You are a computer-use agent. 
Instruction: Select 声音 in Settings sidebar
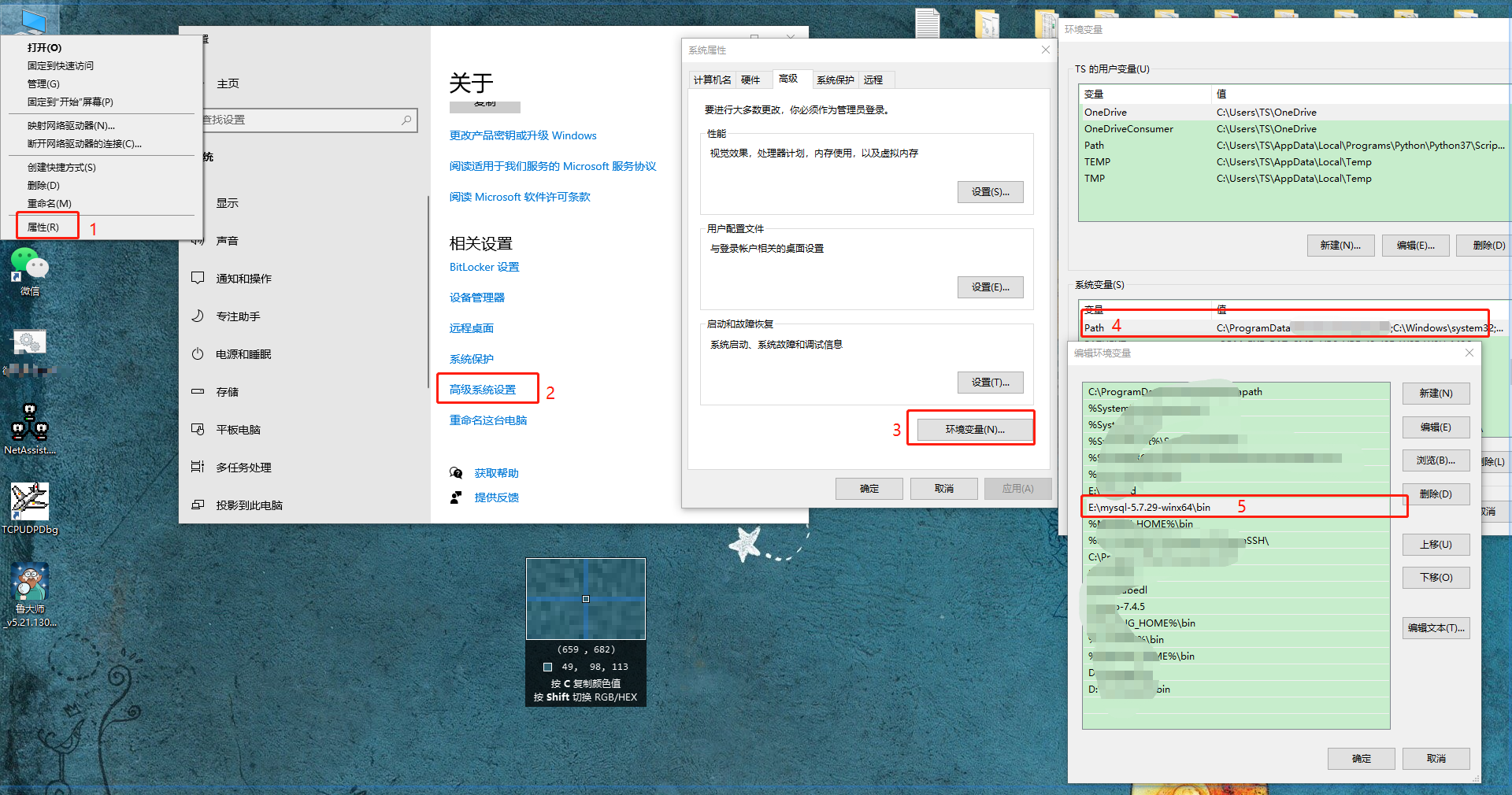tap(228, 241)
